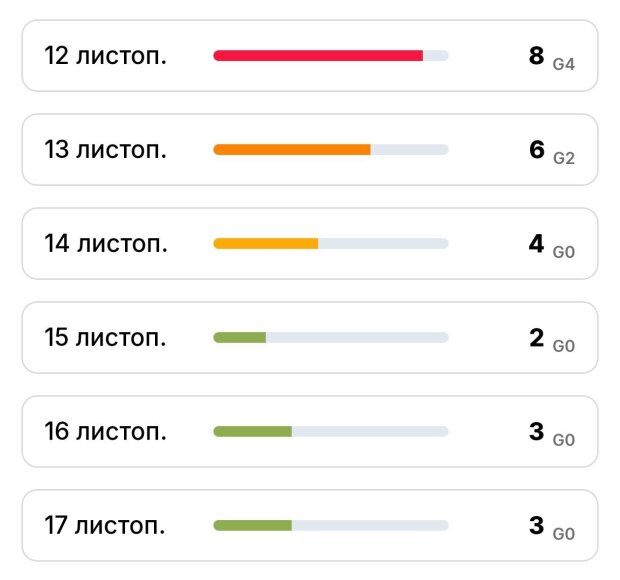Pick the "16 листоп." date label
The image size is (620, 580).
pyautogui.click(x=105, y=431)
